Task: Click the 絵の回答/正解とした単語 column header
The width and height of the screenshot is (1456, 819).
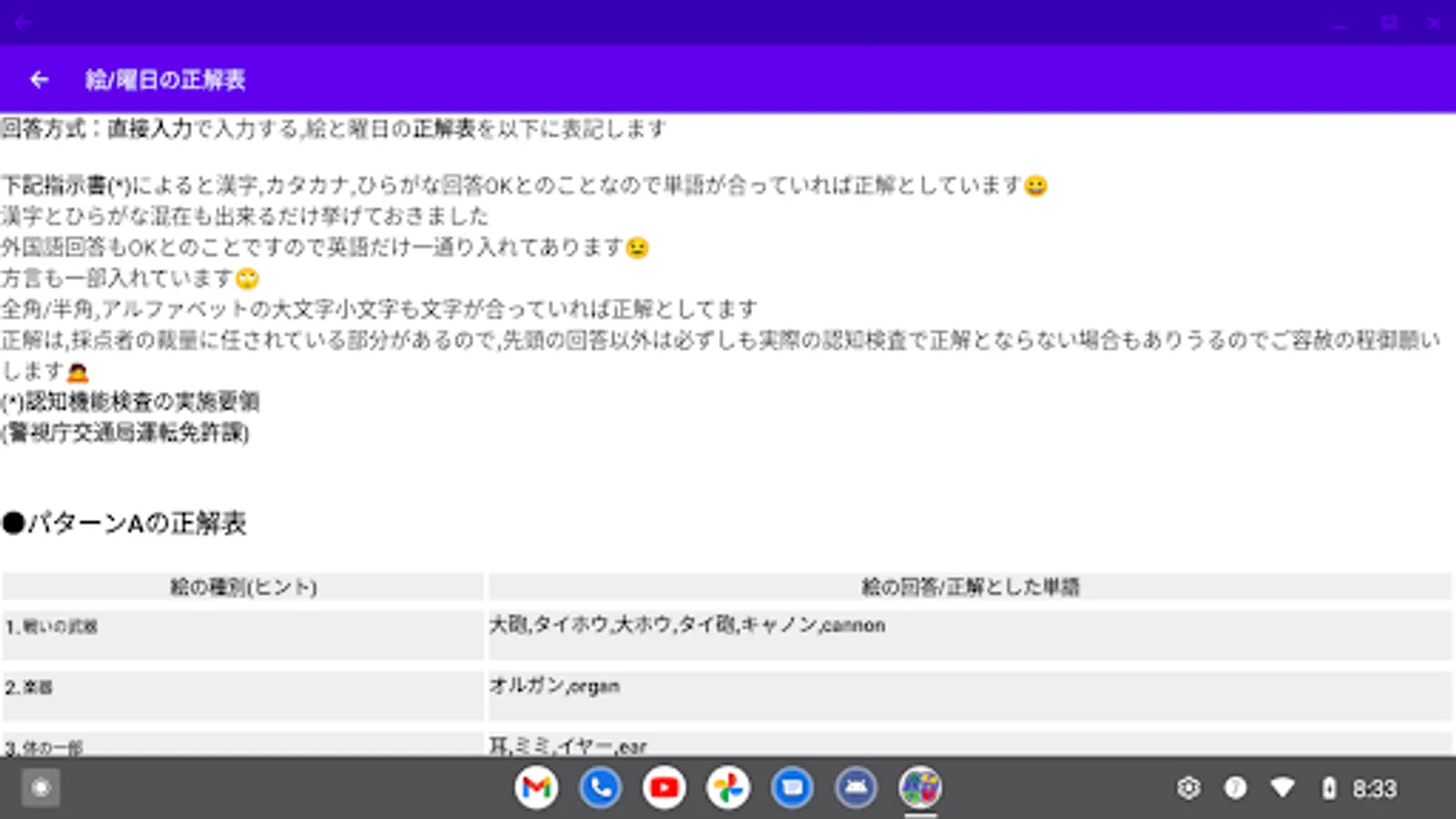Action: pyautogui.click(x=971, y=587)
